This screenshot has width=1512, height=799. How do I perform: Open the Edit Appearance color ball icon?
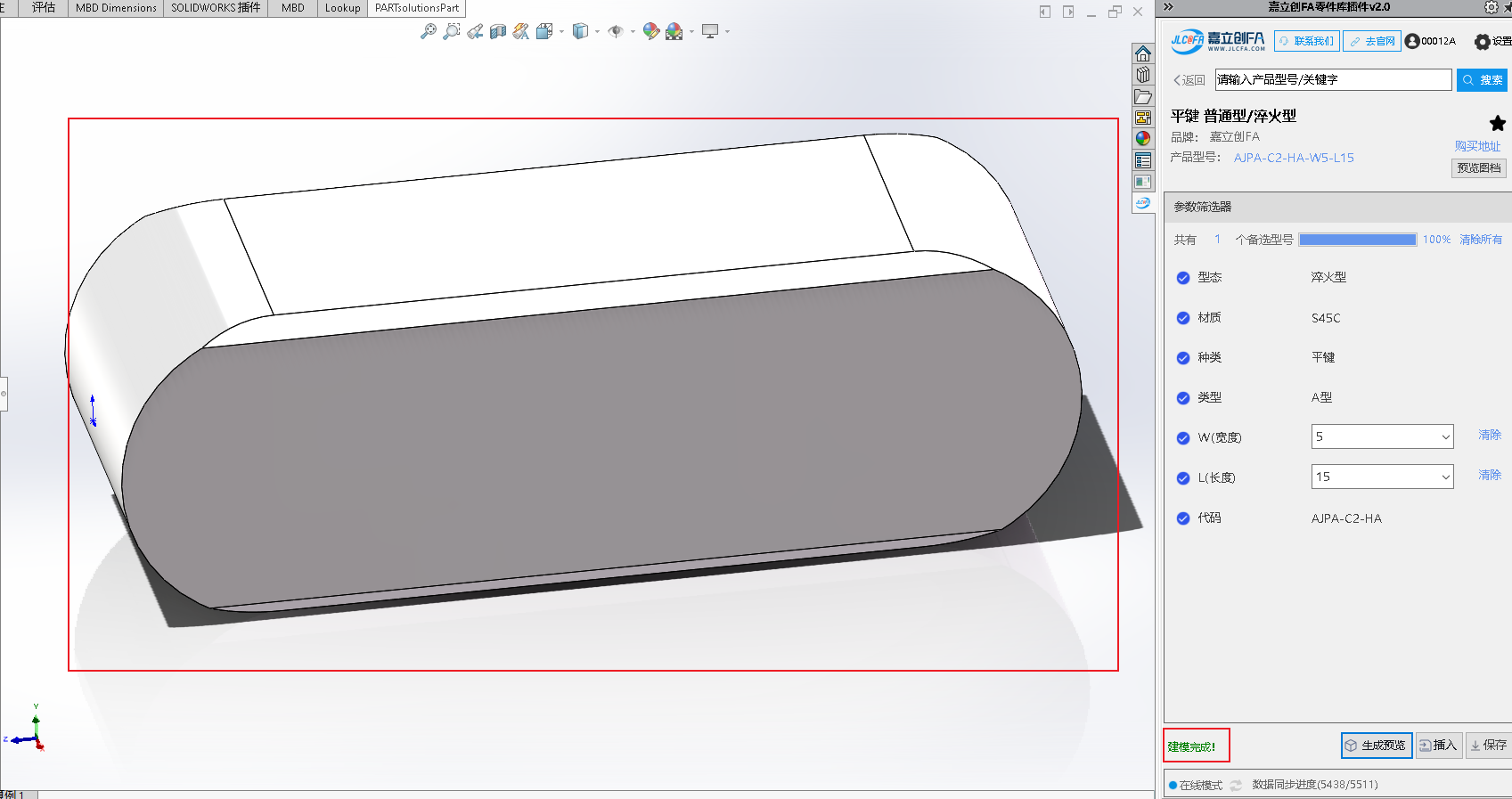tap(650, 32)
